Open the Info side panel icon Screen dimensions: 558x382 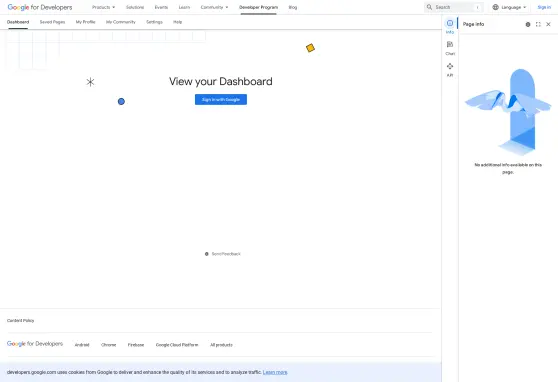450,23
